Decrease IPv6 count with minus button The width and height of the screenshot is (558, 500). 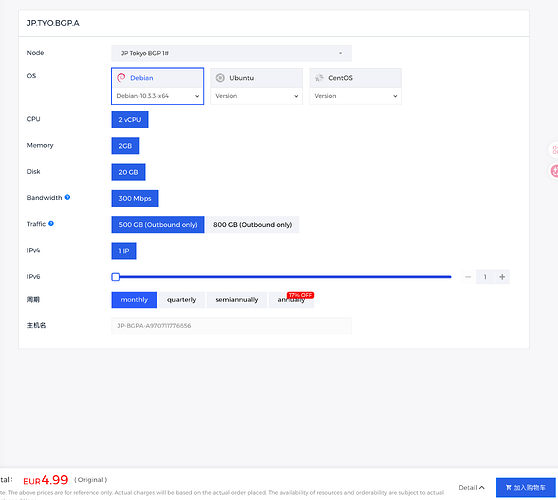[x=468, y=277]
